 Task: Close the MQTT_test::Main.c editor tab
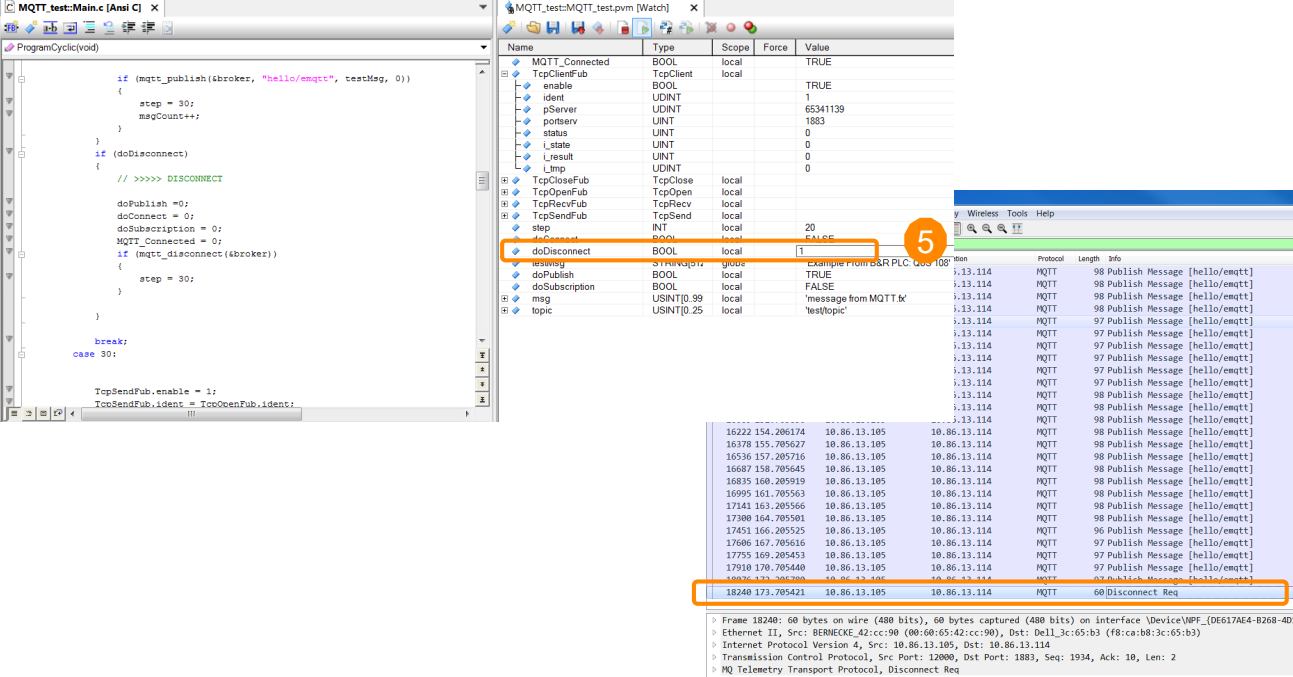[x=155, y=8]
